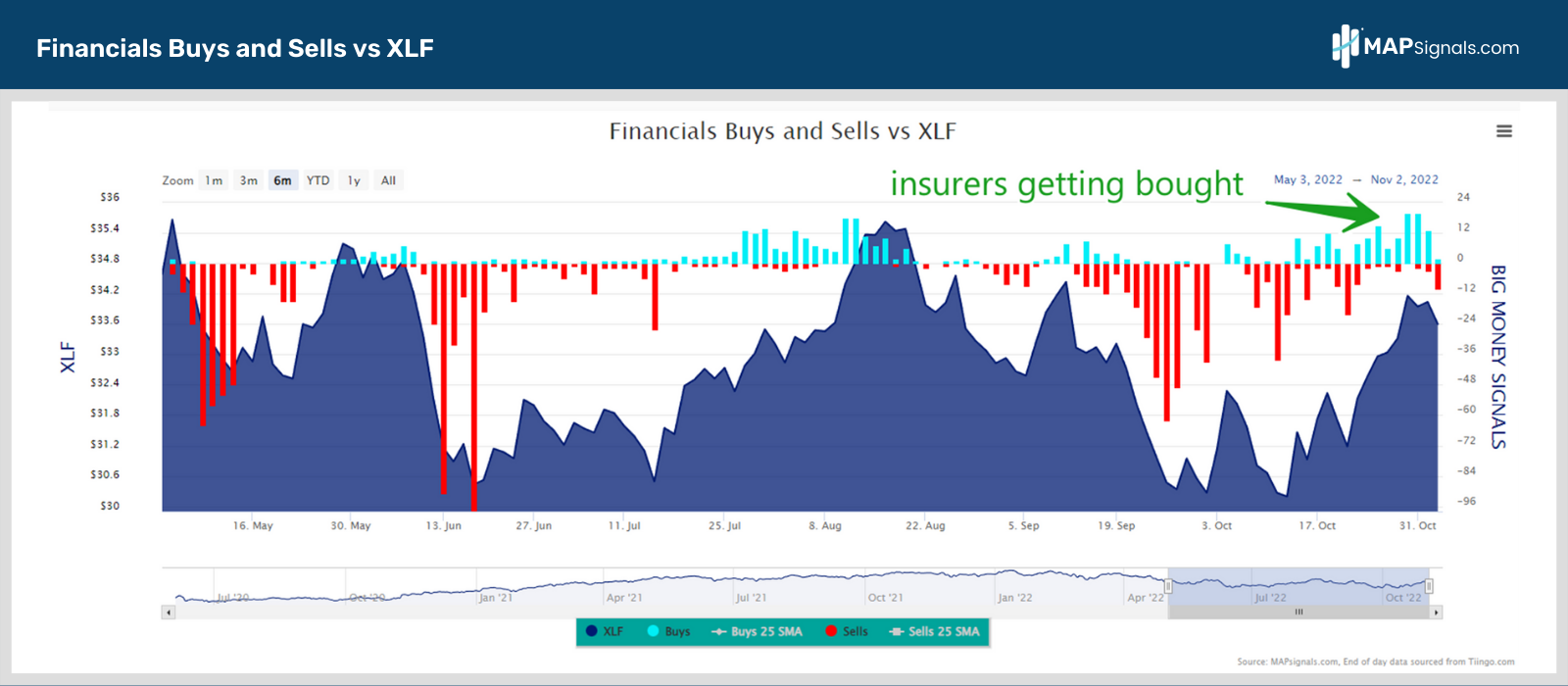The width and height of the screenshot is (1568, 686).
Task: Click the chart title Financials Buys and Sells
Action: [x=783, y=131]
